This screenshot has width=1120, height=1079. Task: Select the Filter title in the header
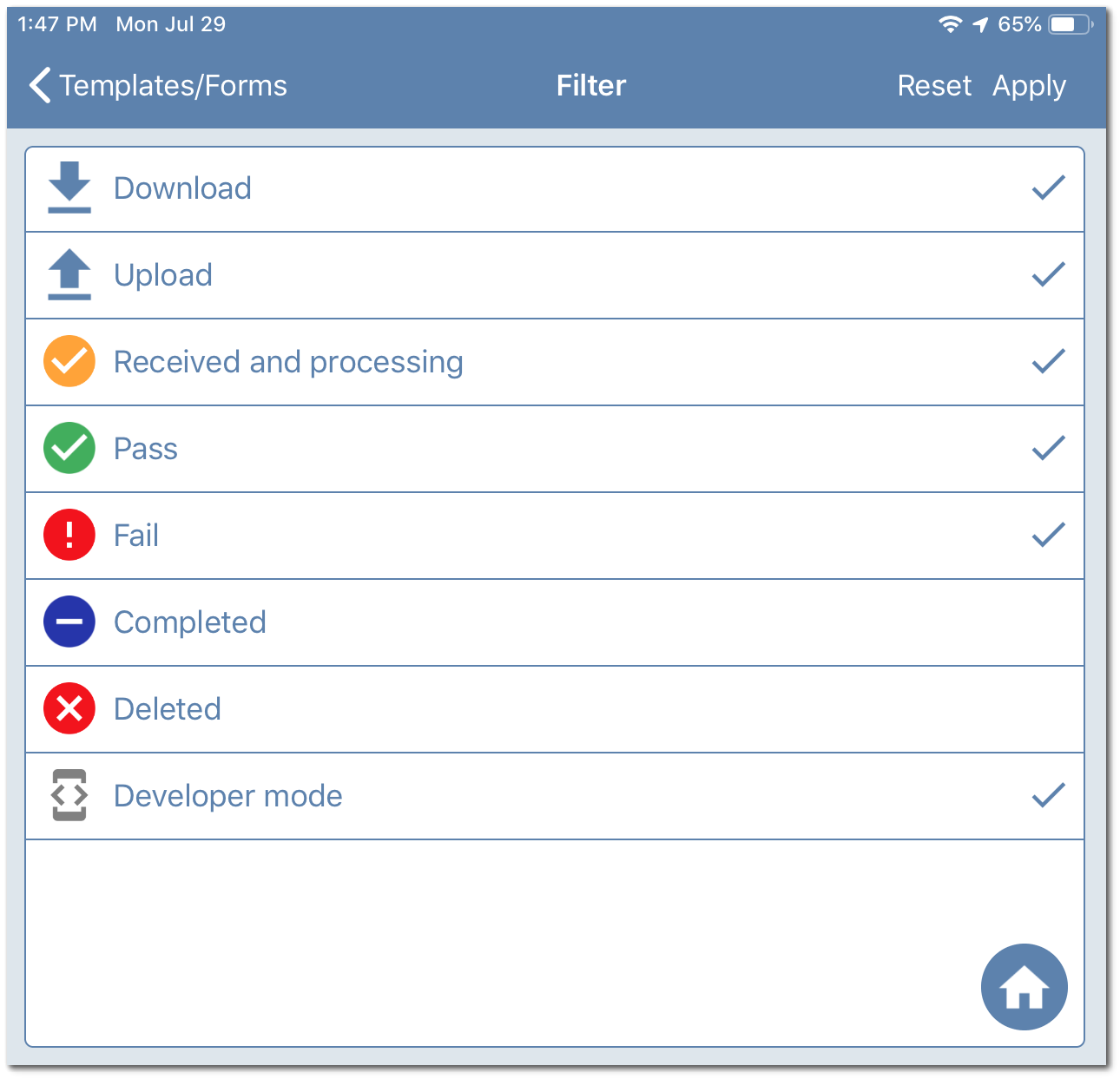click(x=590, y=85)
